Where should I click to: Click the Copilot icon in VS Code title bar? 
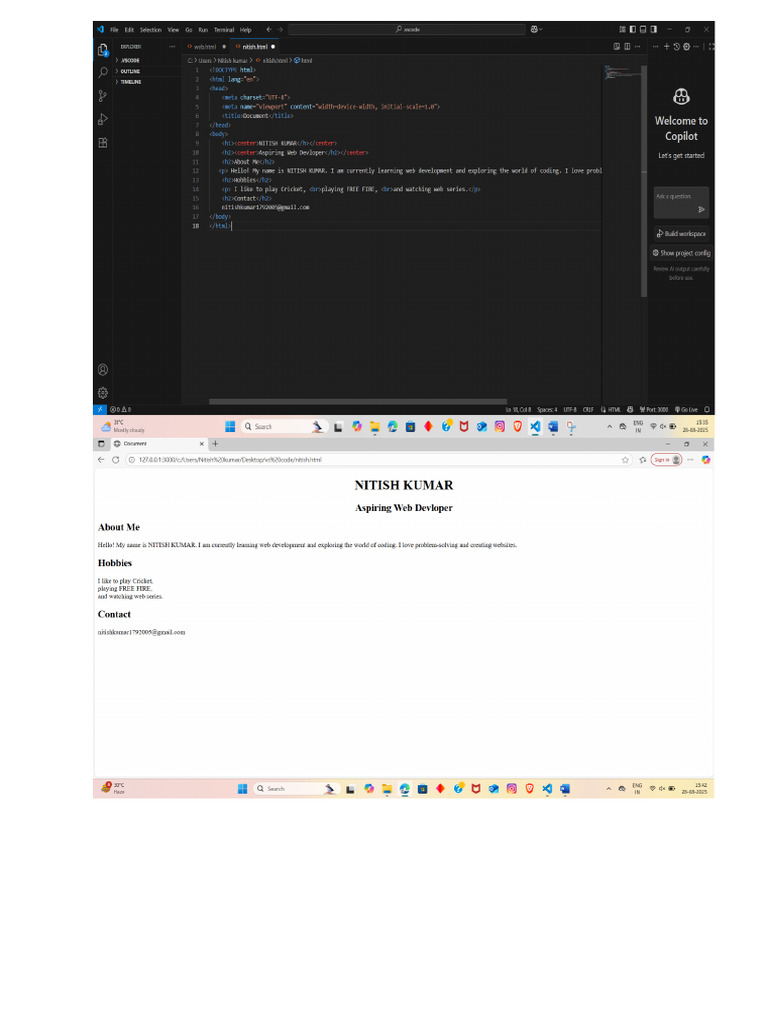(535, 29)
